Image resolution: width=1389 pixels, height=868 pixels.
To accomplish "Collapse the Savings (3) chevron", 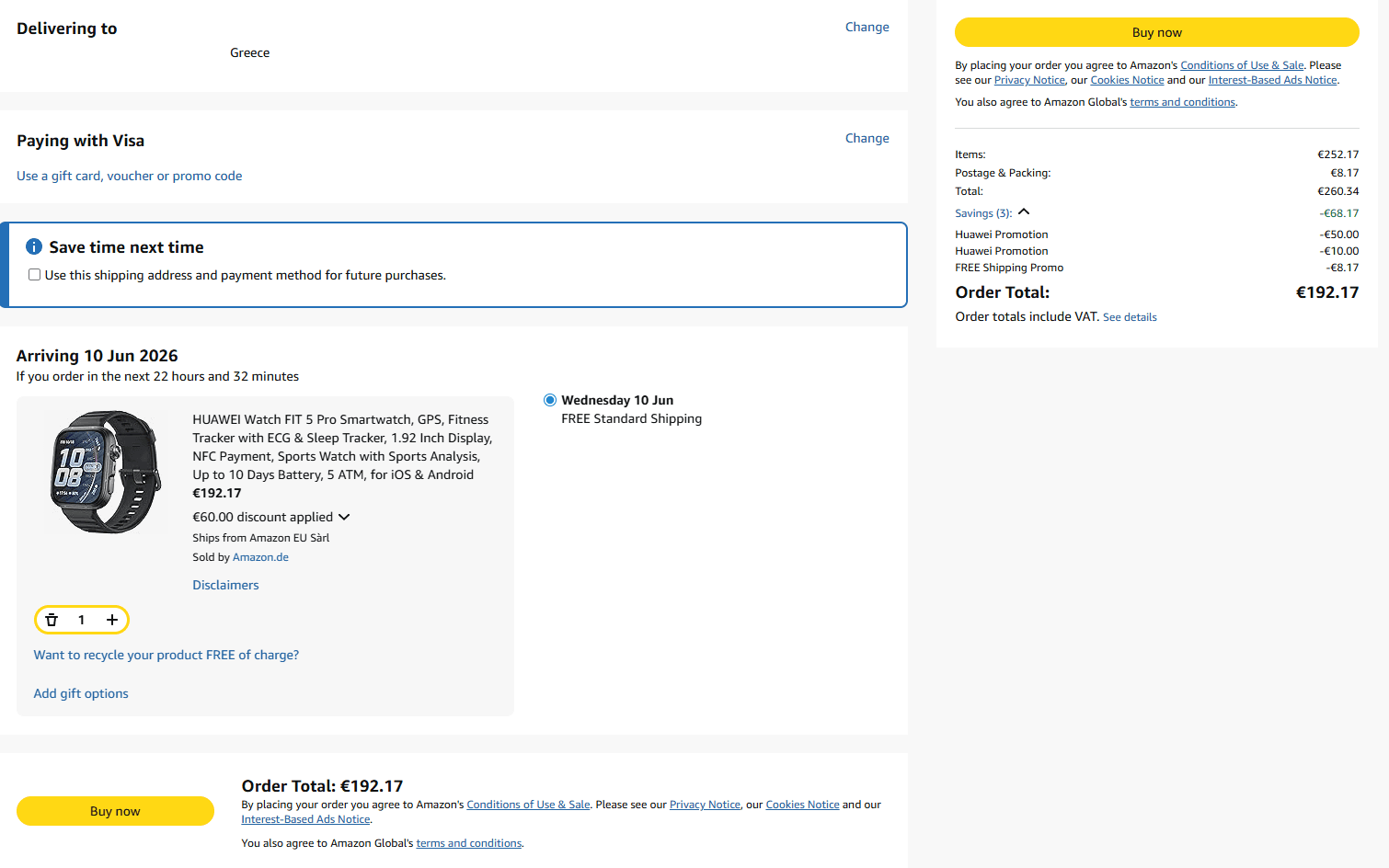I will click(x=1024, y=212).
